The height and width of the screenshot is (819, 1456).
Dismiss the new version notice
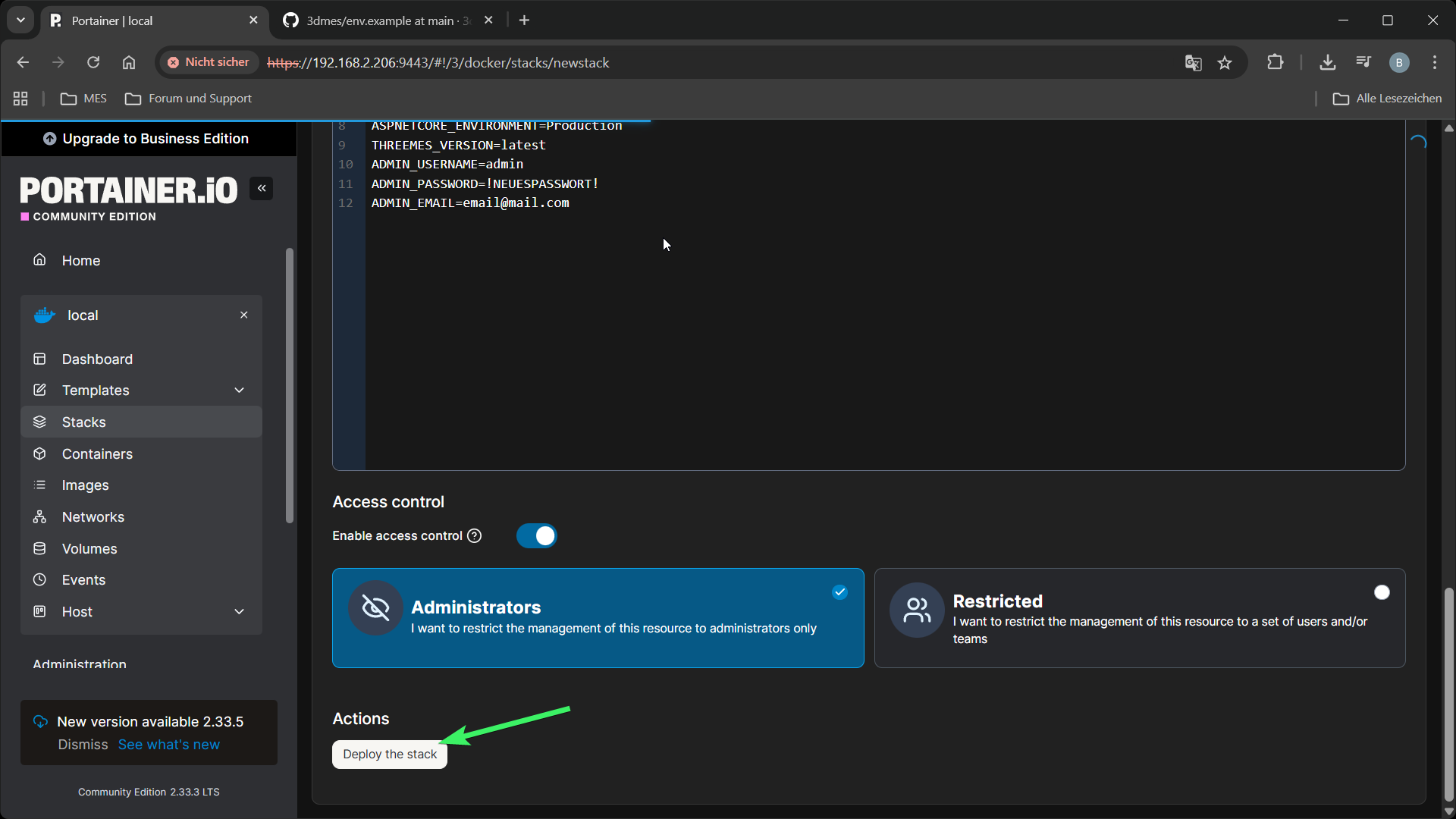coord(83,745)
